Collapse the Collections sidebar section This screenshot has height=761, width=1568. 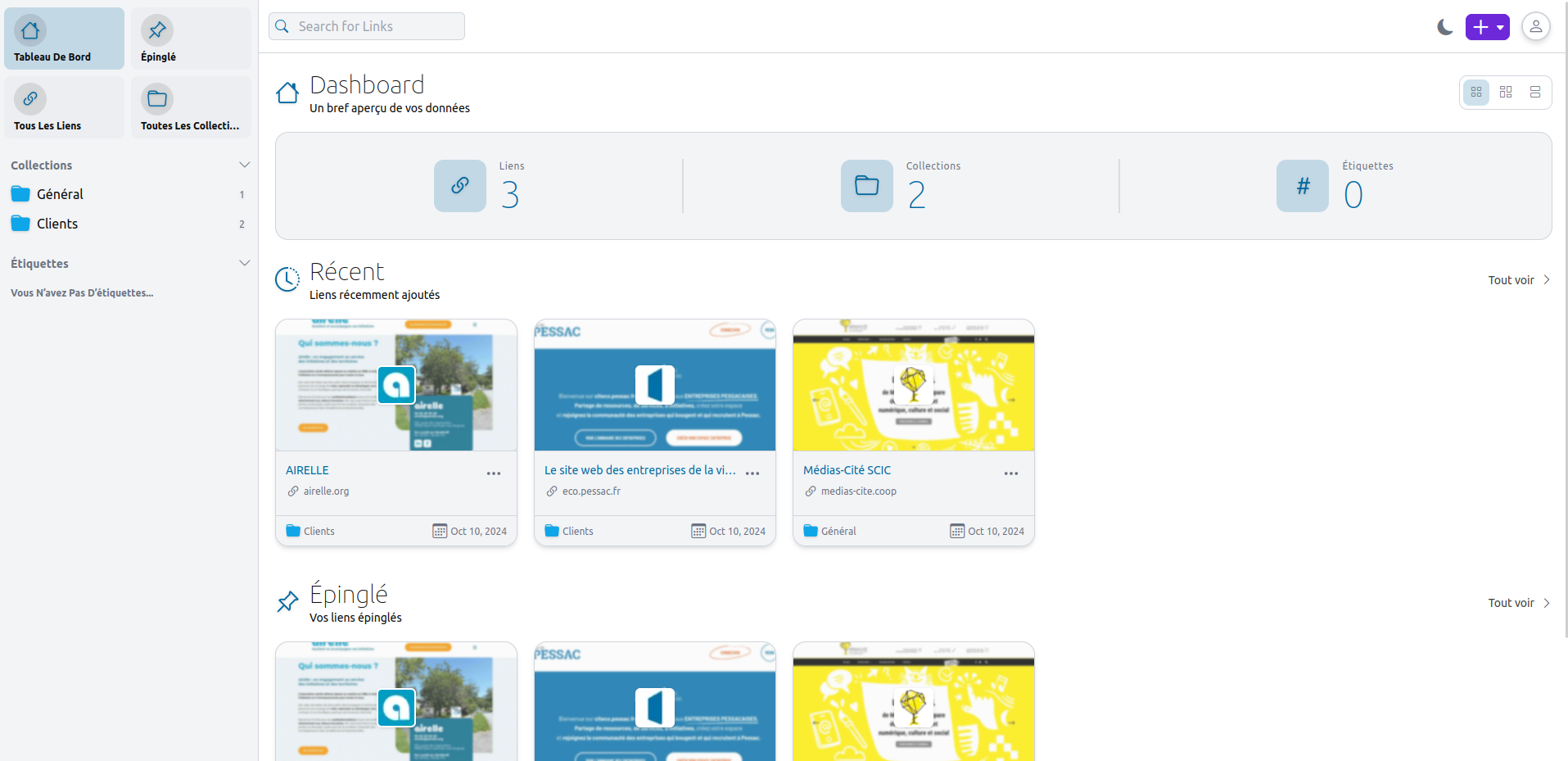pyautogui.click(x=244, y=165)
